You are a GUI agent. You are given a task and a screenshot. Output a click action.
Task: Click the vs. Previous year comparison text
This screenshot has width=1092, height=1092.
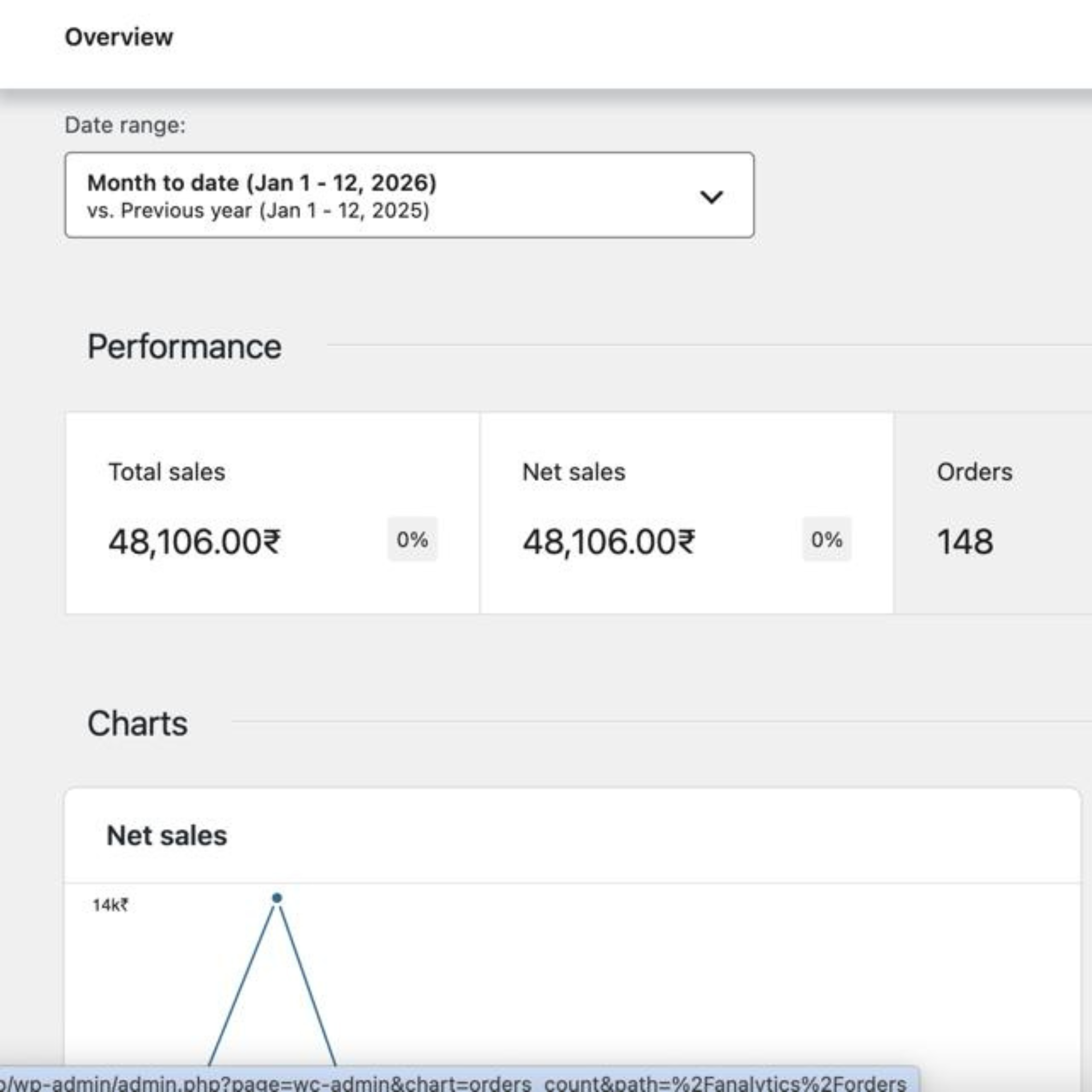[258, 211]
